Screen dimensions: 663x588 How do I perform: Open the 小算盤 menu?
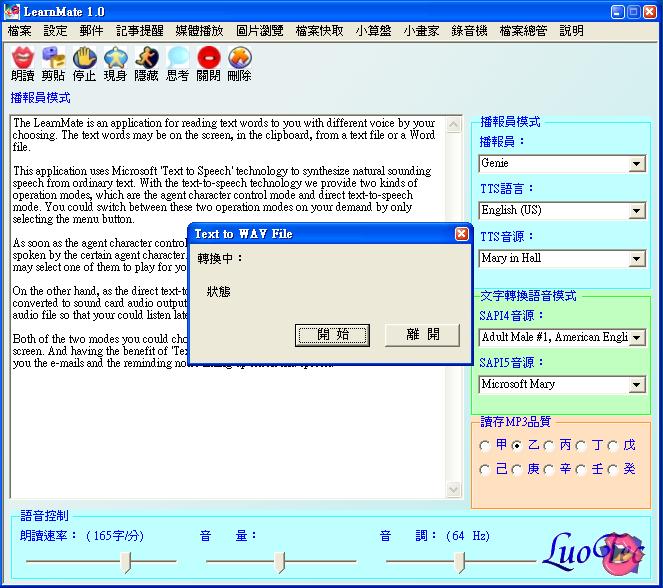click(x=373, y=31)
